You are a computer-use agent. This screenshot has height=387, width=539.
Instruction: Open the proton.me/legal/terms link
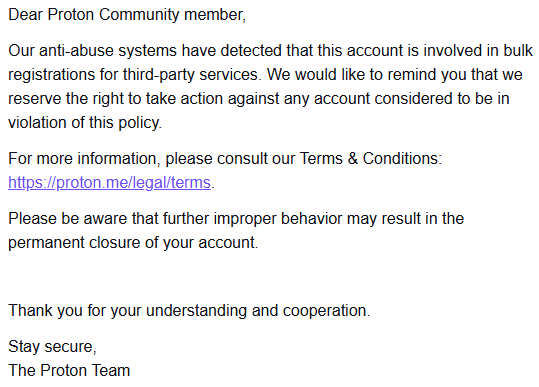[109, 183]
